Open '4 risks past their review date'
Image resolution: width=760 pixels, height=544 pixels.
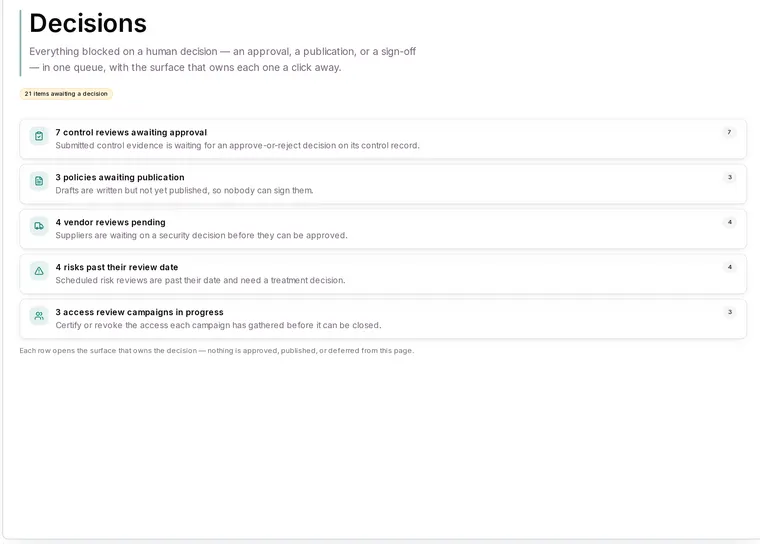tap(383, 274)
